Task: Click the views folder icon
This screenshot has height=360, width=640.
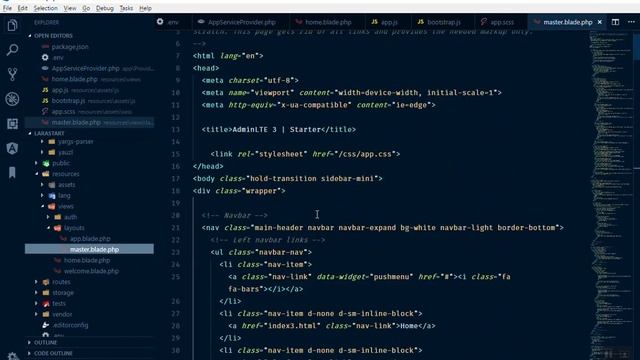Action: [52, 207]
